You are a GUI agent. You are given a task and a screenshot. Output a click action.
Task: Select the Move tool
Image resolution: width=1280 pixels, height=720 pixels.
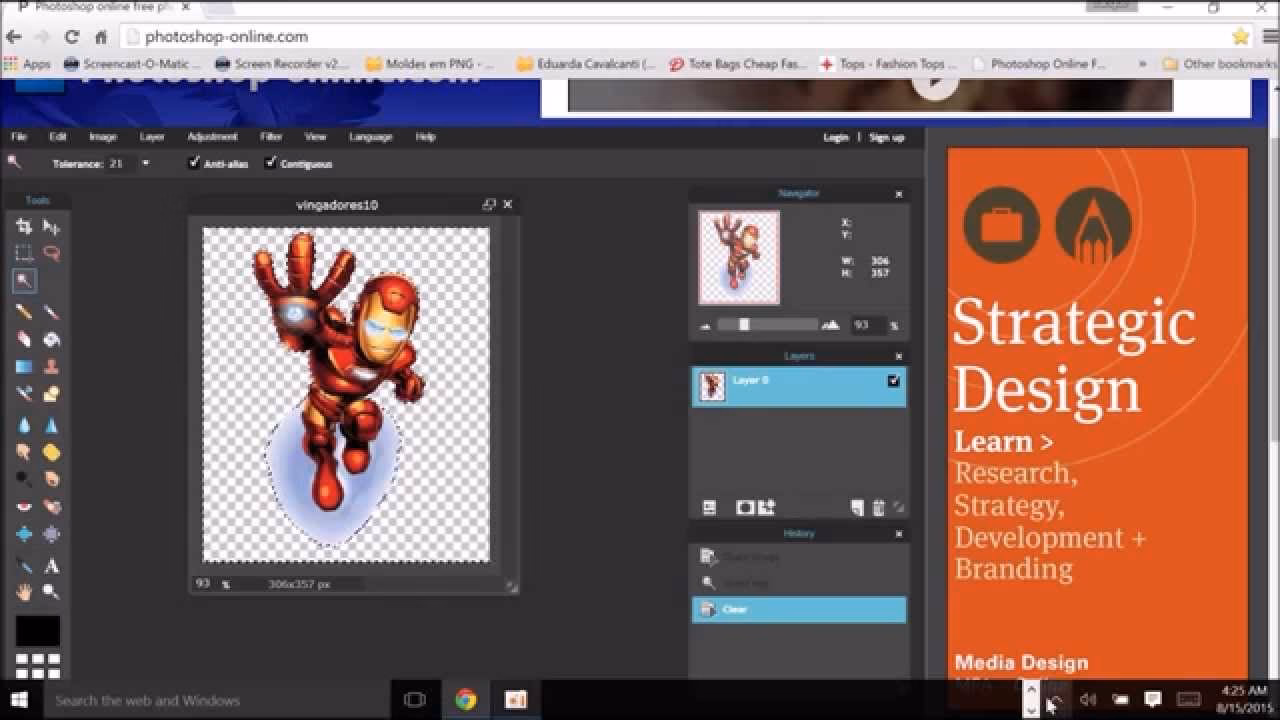tap(52, 226)
